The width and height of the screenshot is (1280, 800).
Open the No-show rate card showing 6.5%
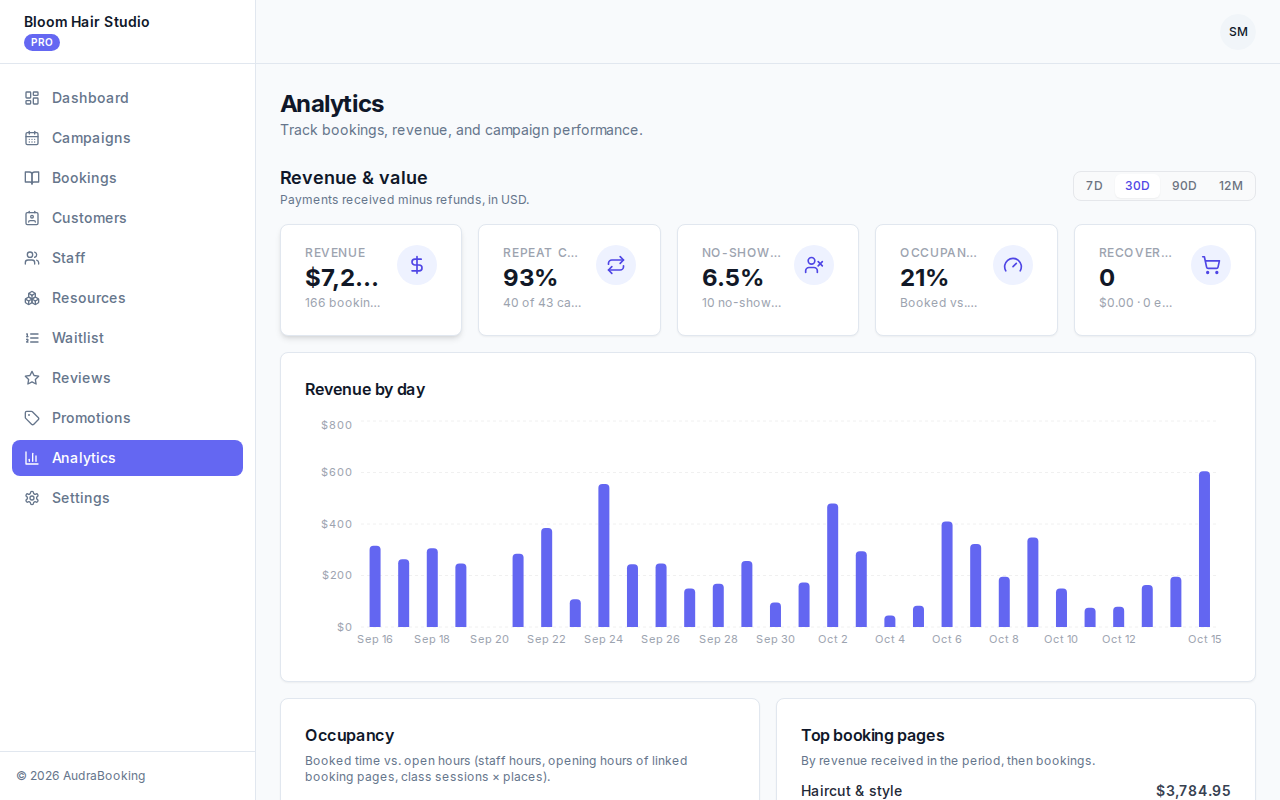pos(768,280)
